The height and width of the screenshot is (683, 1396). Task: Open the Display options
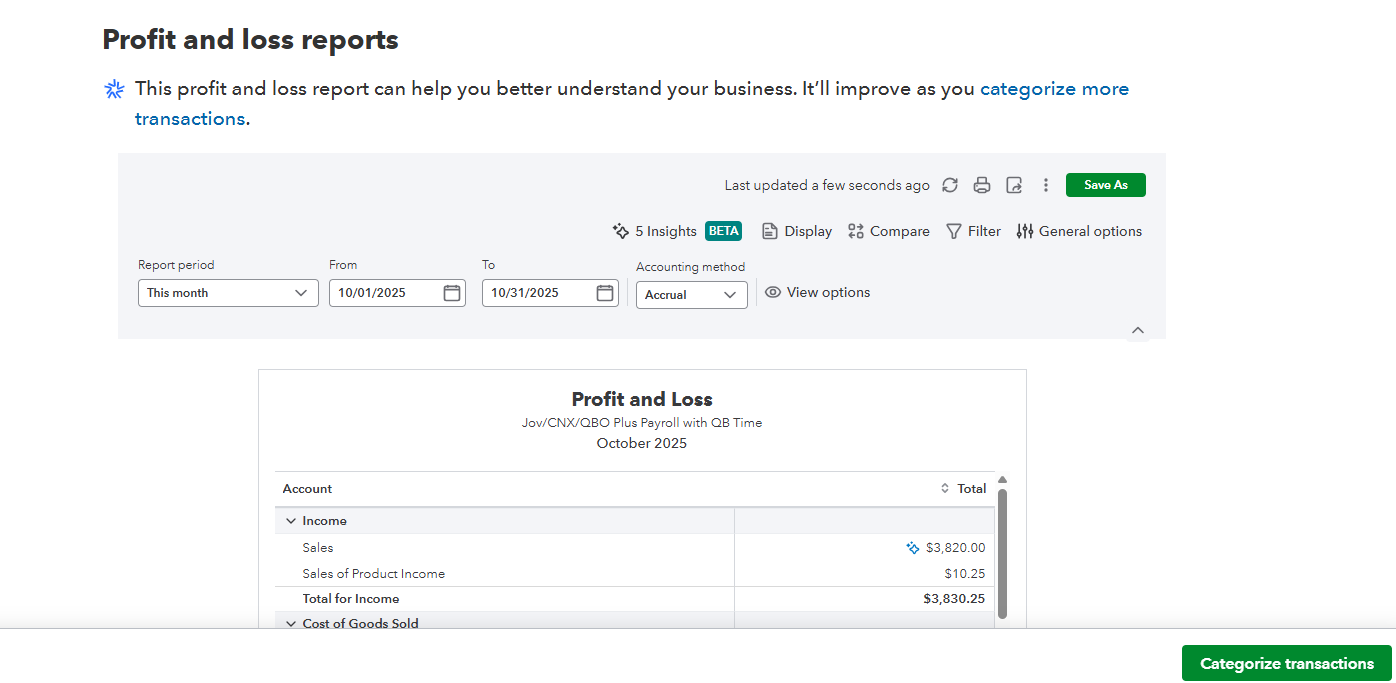coord(797,231)
